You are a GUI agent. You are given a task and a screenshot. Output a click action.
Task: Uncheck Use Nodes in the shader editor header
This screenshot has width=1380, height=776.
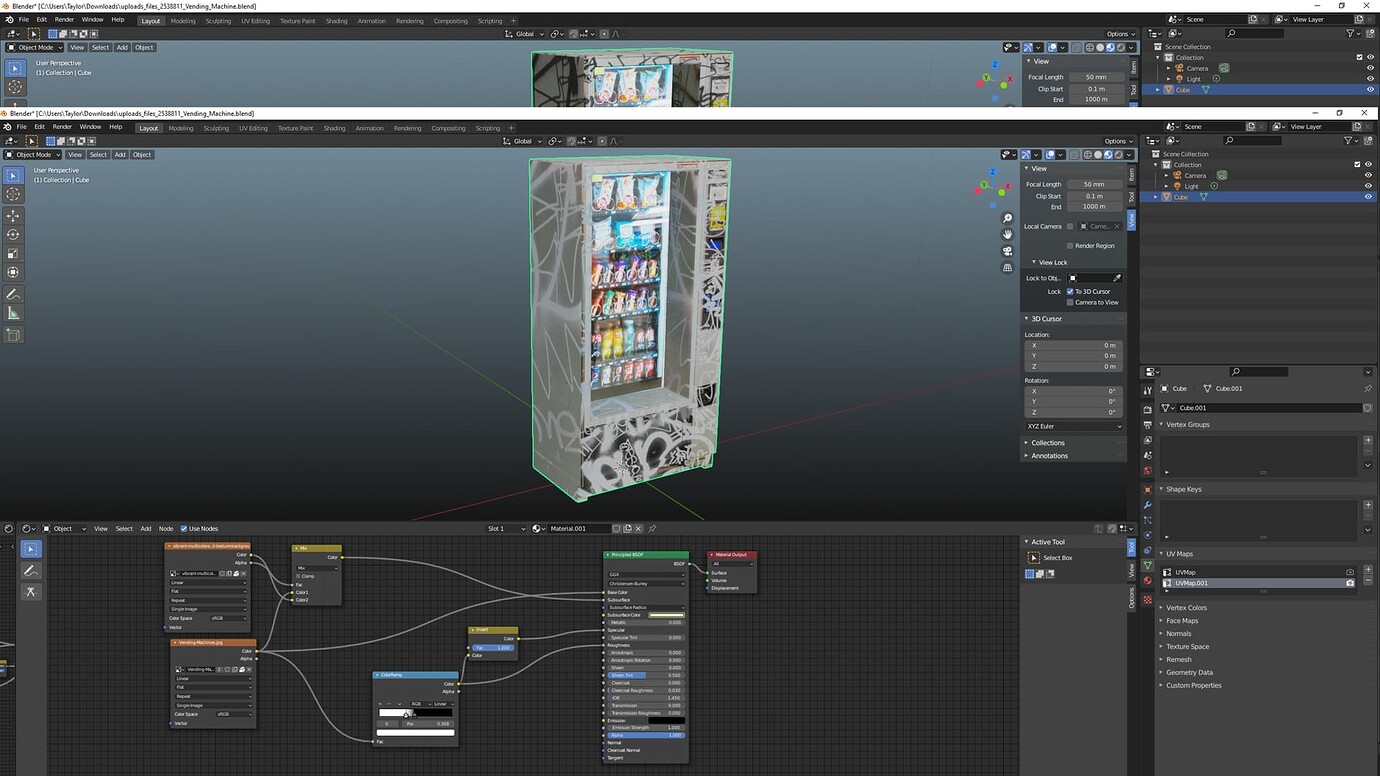click(184, 529)
